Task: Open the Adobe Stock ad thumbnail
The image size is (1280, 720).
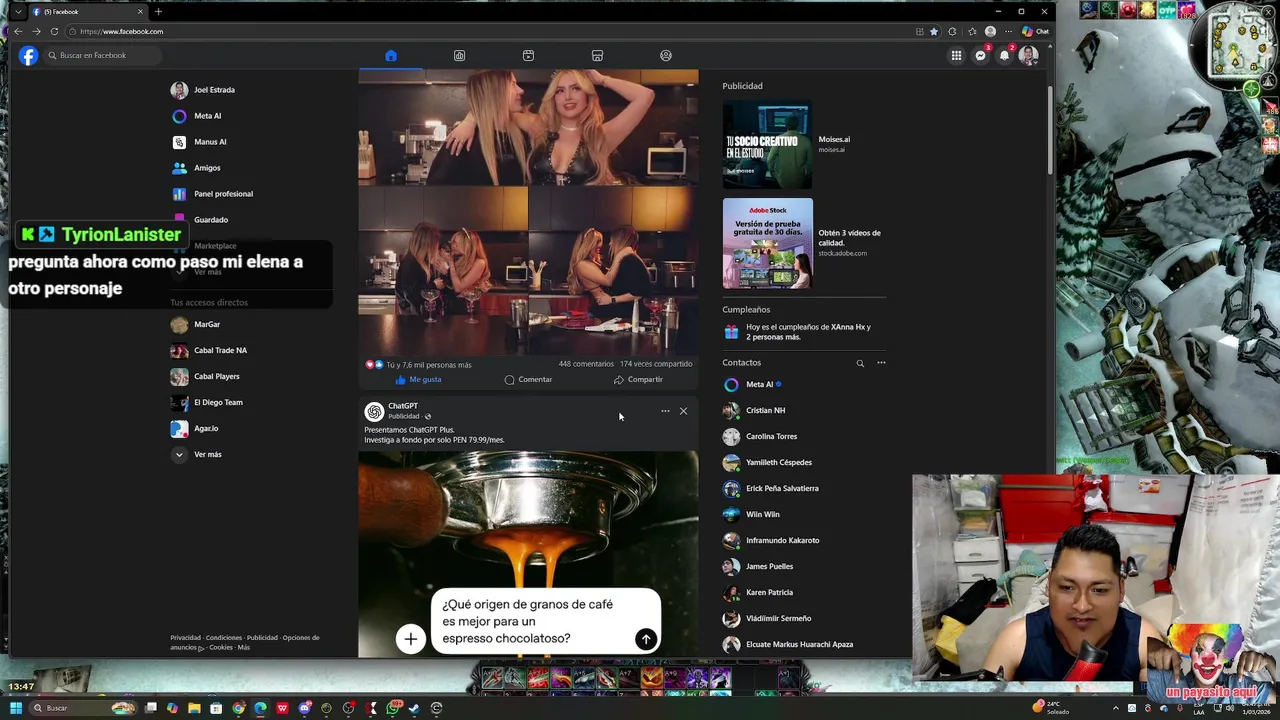Action: (767, 243)
